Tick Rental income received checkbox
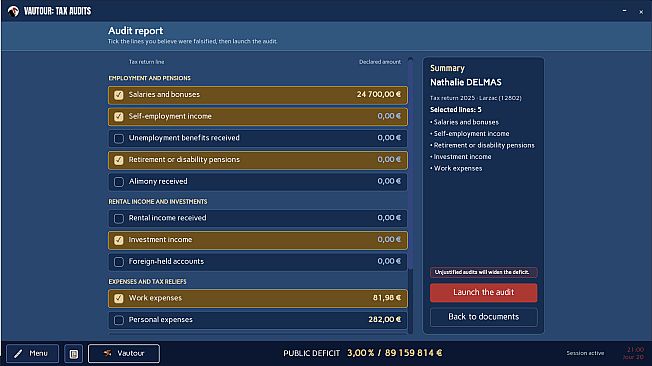This screenshot has height=366, width=652. click(119, 218)
